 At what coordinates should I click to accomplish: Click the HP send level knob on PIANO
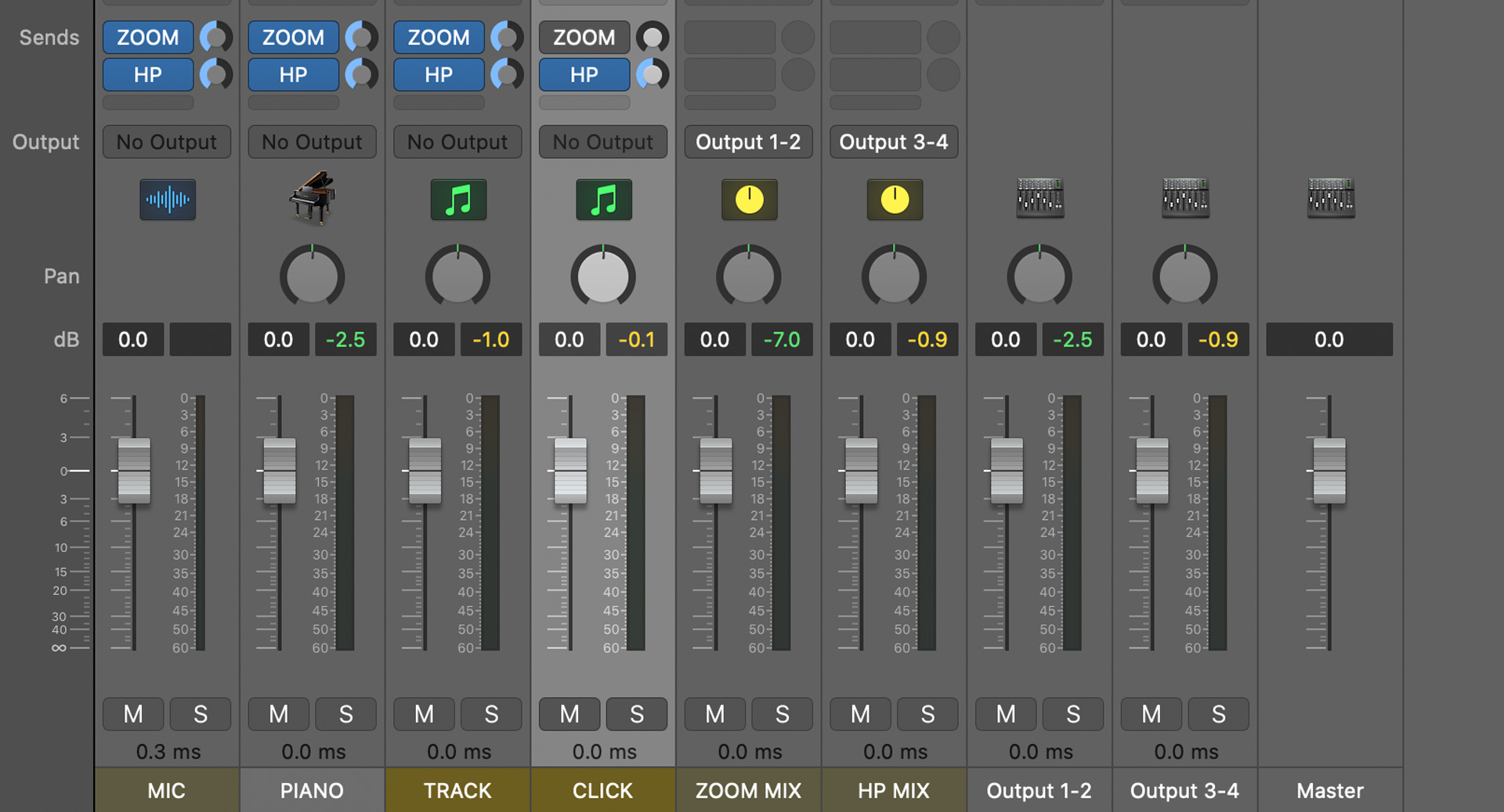point(362,74)
